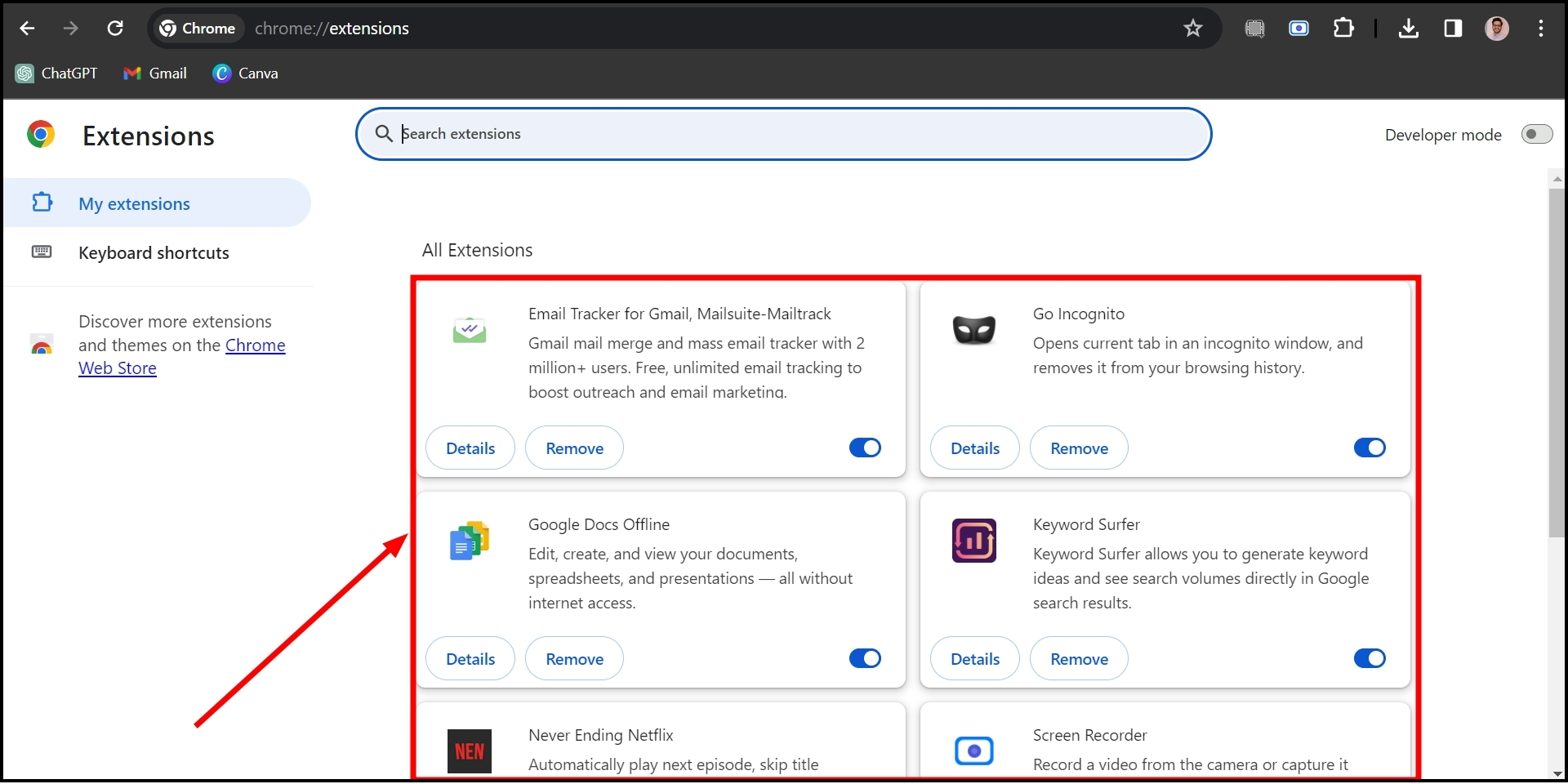
Task: Open the Chrome three-dot menu
Action: click(x=1540, y=29)
